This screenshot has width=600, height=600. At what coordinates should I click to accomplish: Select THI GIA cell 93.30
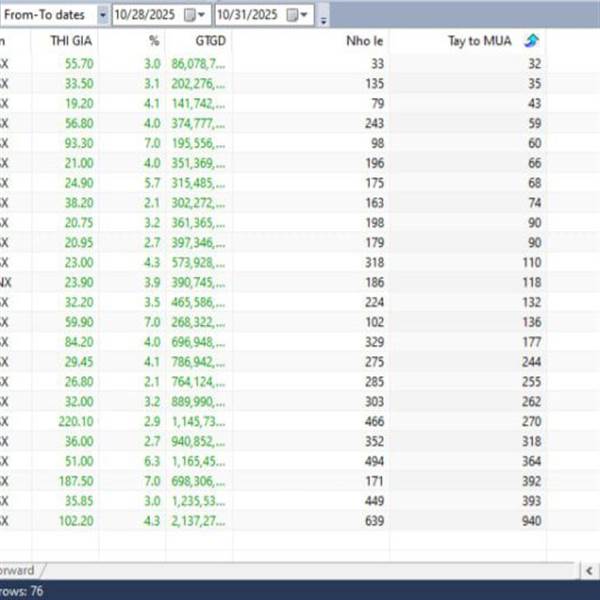pos(79,143)
